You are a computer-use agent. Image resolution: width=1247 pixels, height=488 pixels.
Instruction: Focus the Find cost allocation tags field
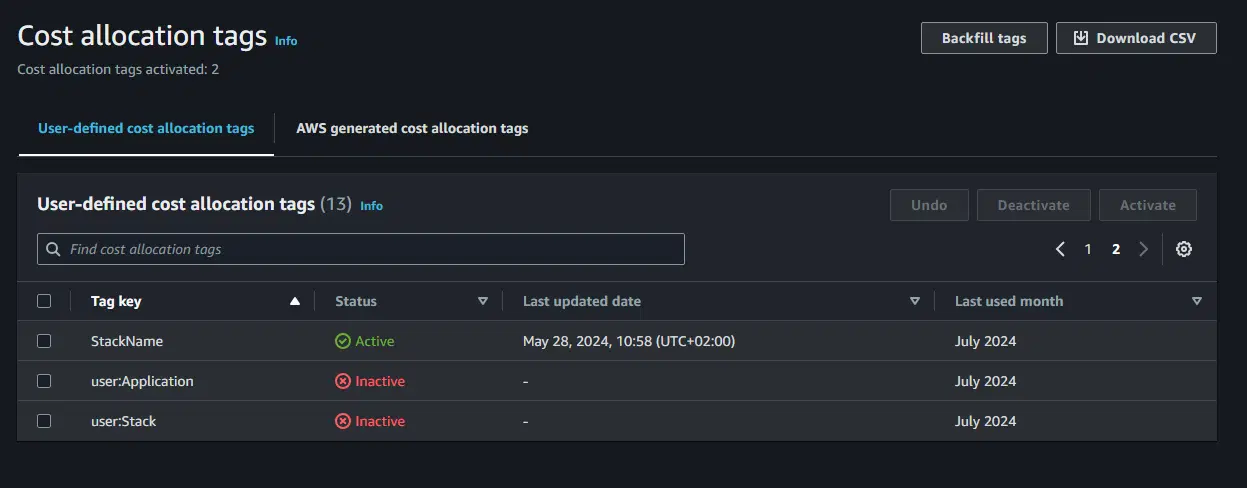361,249
